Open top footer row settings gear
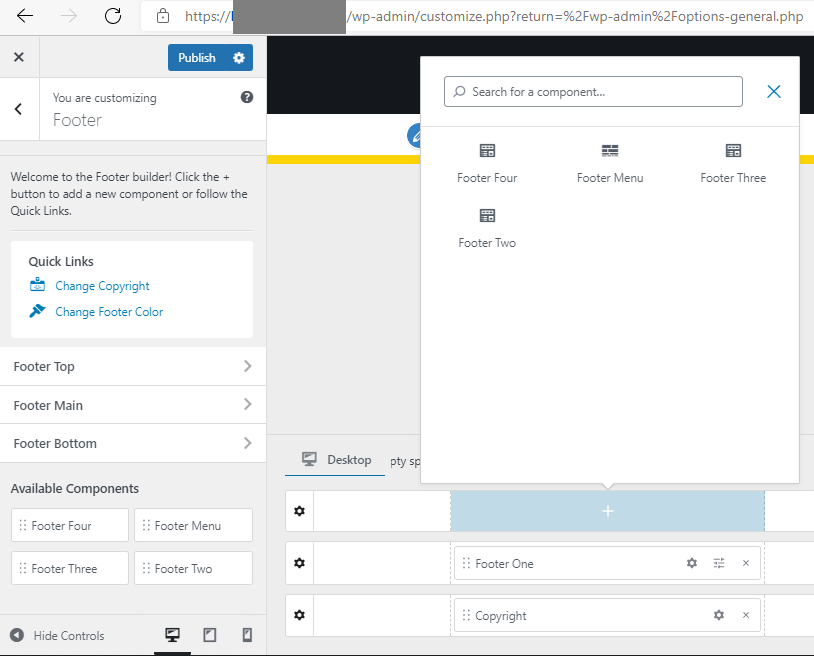This screenshot has width=814, height=656. tap(299, 511)
